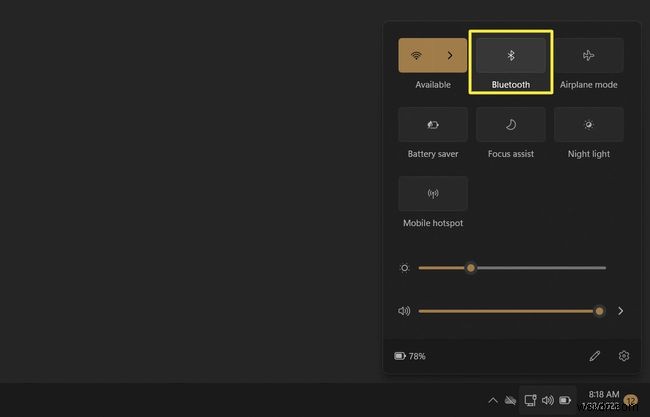Click the 78% battery status indicator
Image resolution: width=650 pixels, height=417 pixels.
pos(410,356)
